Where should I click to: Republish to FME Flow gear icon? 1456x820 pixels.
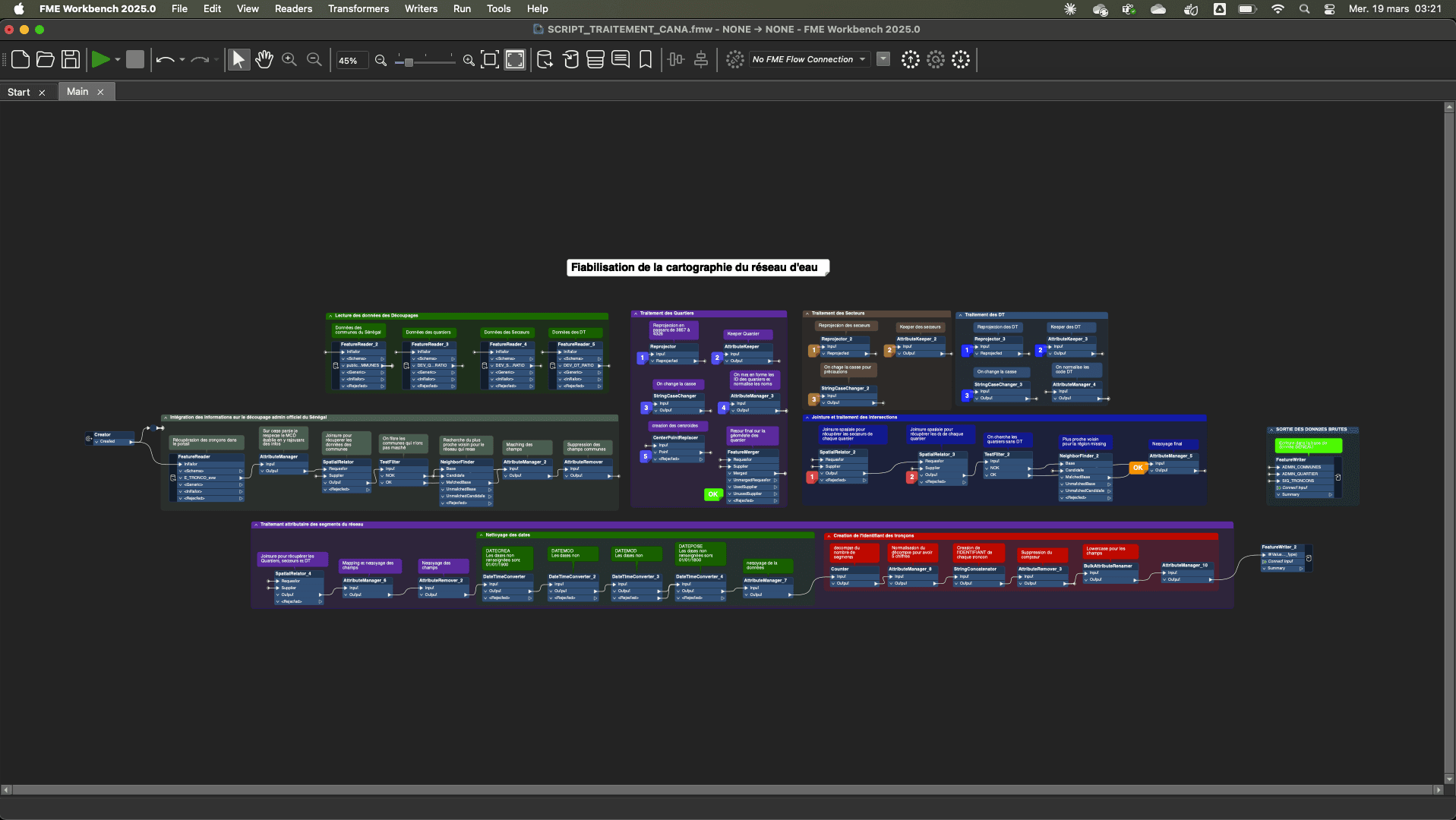point(936,59)
